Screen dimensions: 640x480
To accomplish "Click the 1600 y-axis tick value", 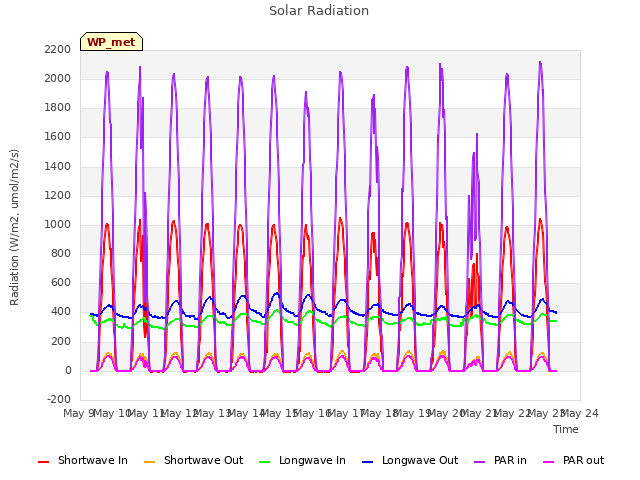I will click(58, 137).
